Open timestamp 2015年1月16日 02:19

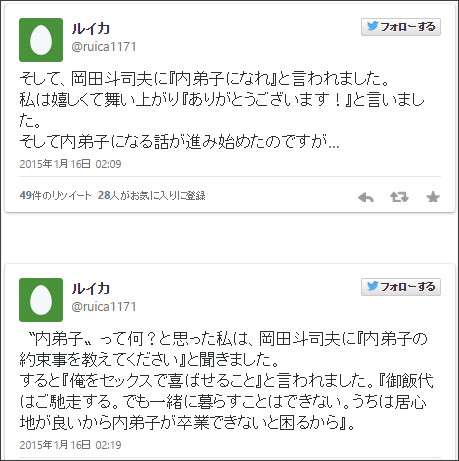click(70, 445)
